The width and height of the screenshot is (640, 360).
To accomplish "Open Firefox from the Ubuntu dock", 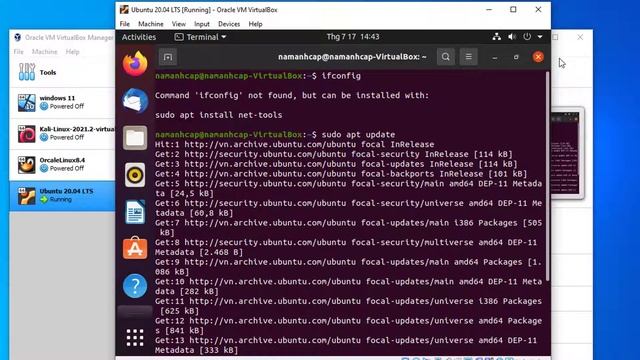I will coord(135,64).
